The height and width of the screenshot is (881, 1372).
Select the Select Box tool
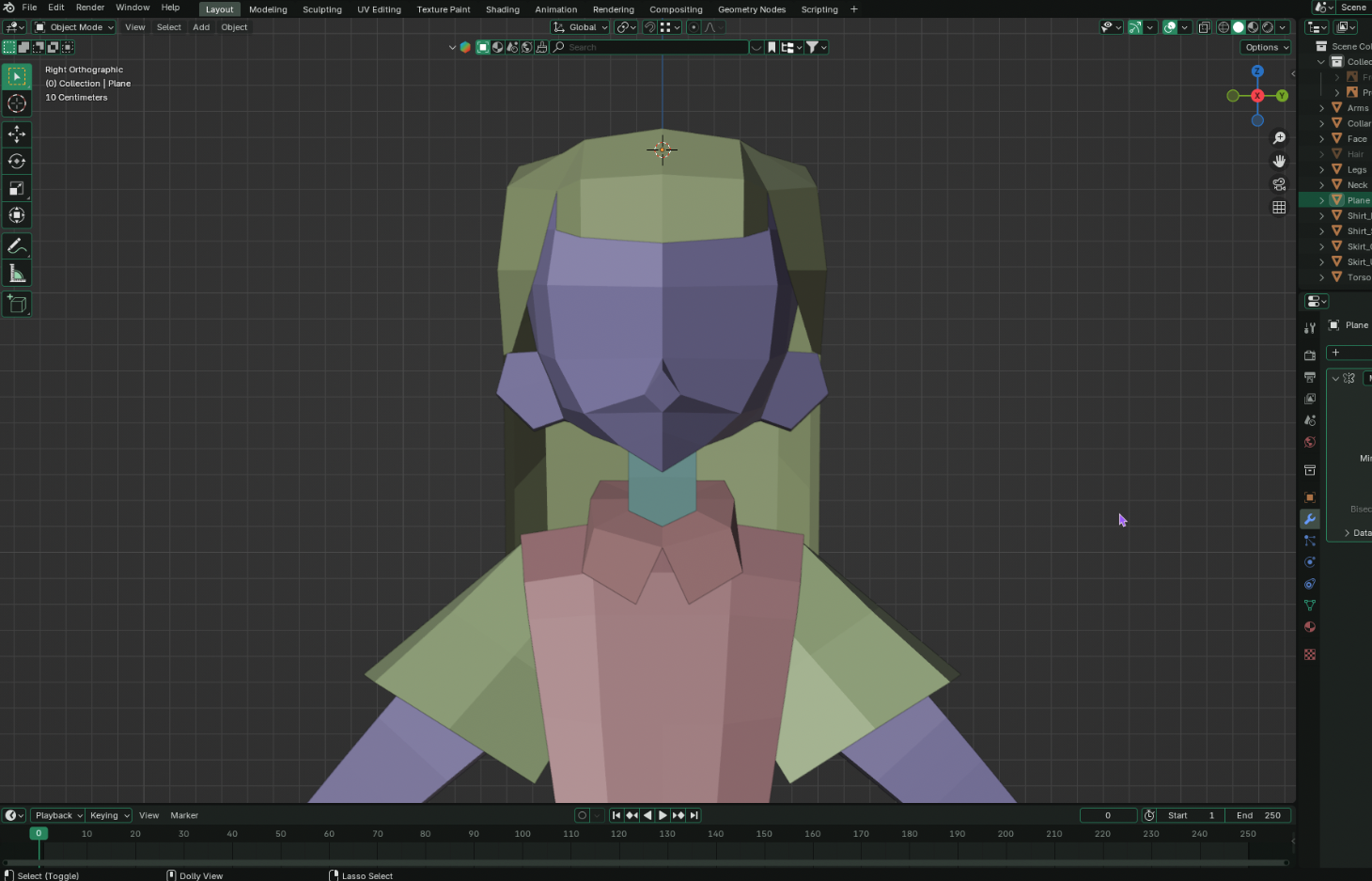17,76
